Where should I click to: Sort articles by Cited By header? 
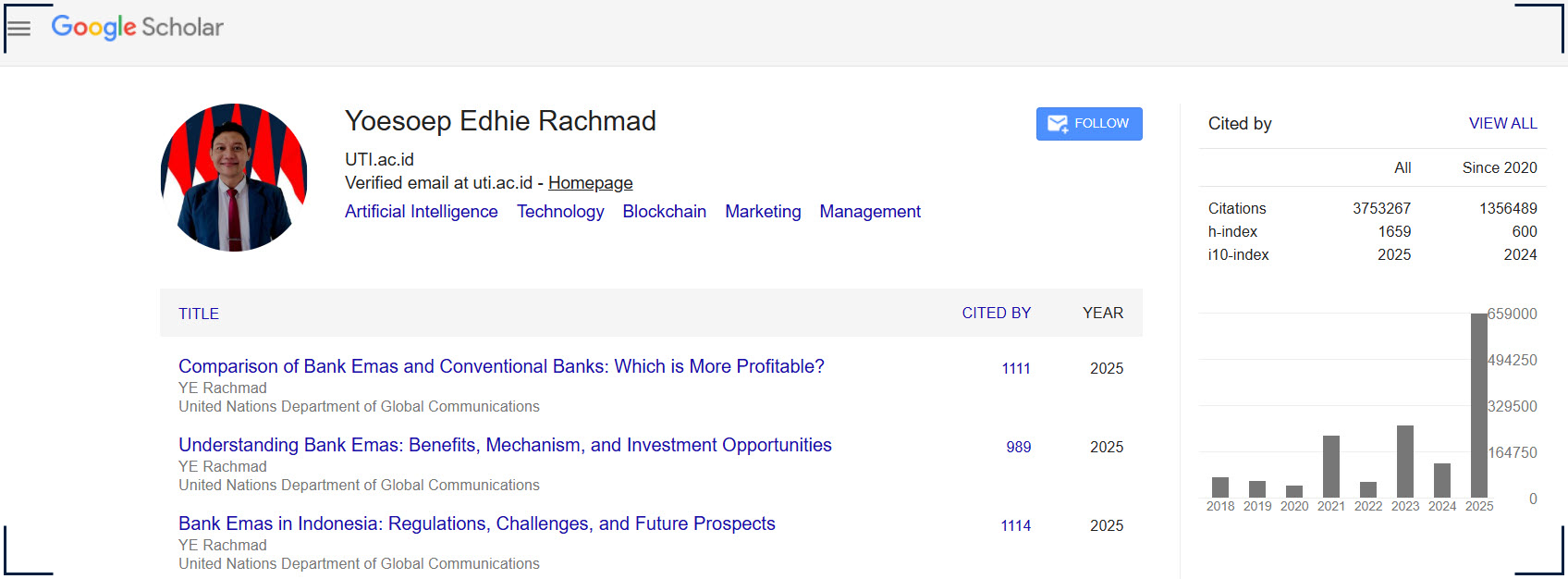(x=996, y=314)
